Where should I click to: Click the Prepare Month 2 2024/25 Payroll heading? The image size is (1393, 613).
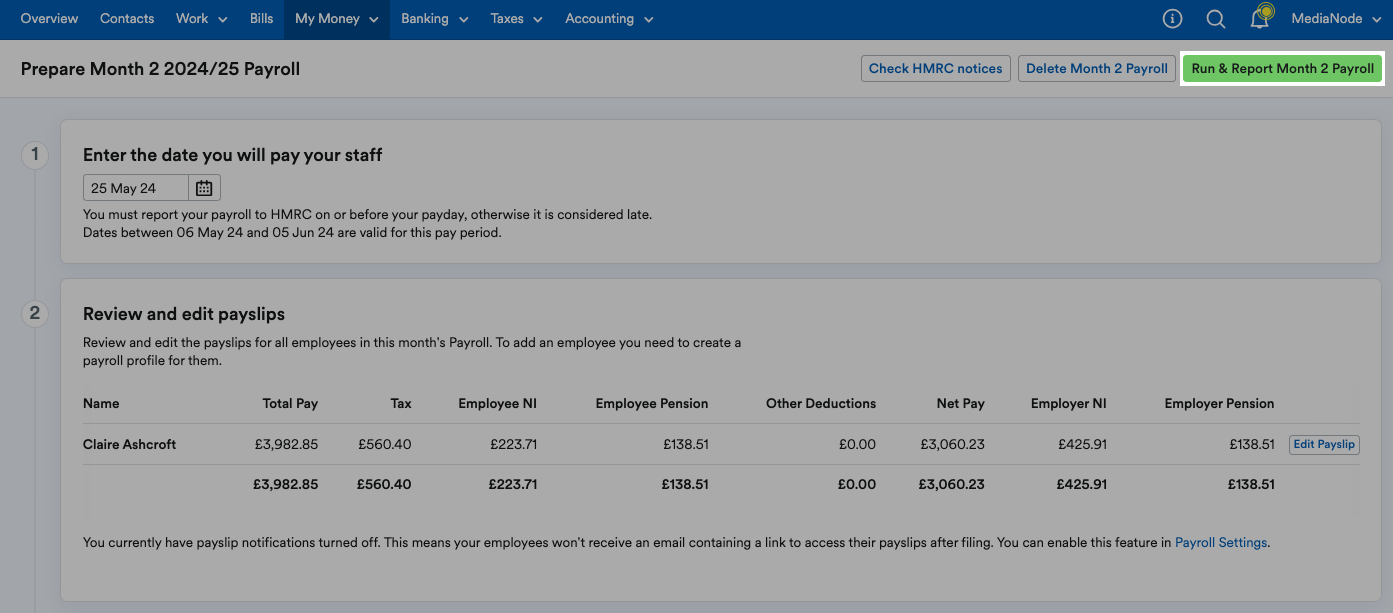(x=161, y=69)
